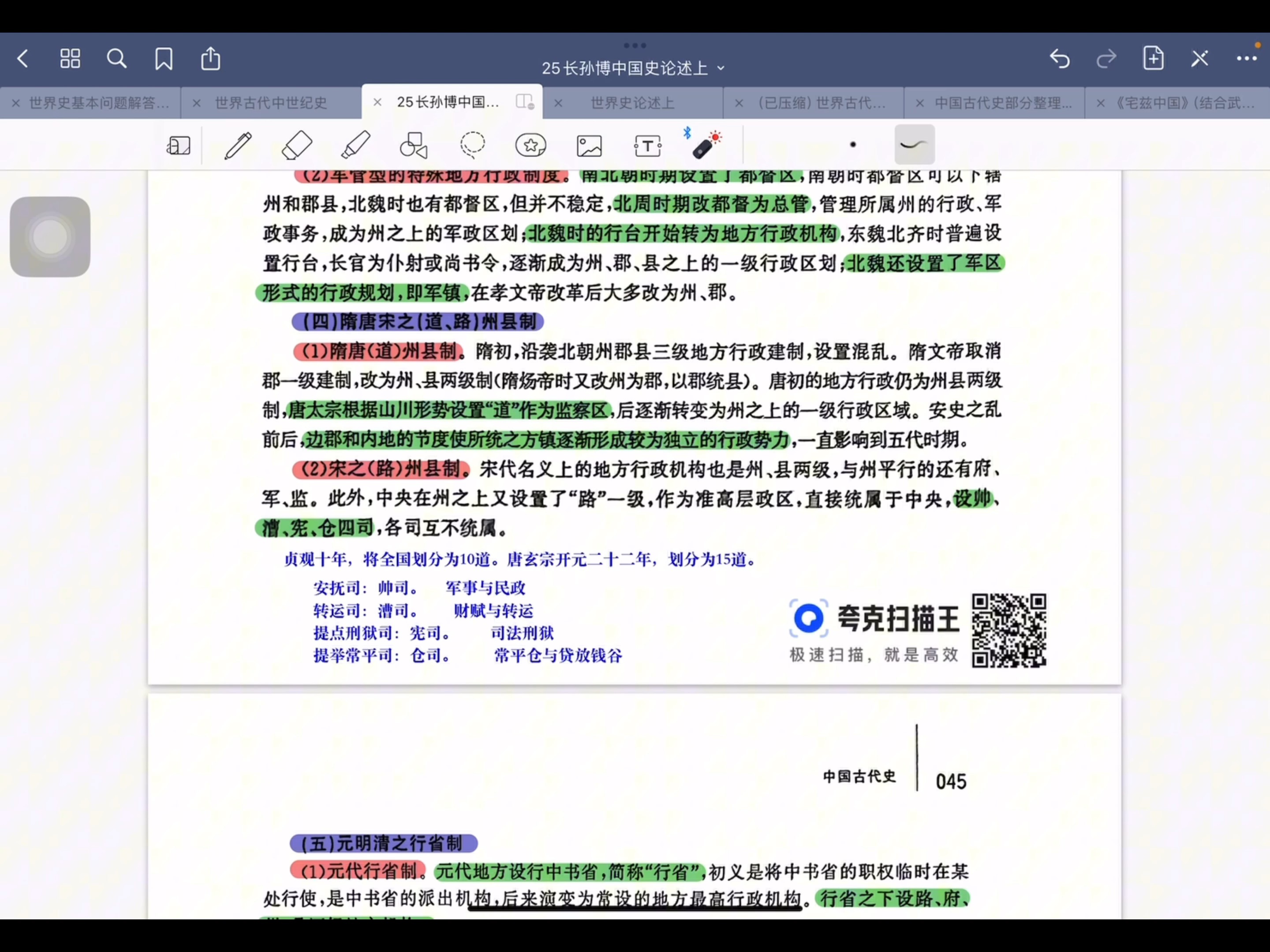Tap green highlight 唐太宗根据山川形势设置
The height and width of the screenshot is (952, 1270).
coord(448,410)
